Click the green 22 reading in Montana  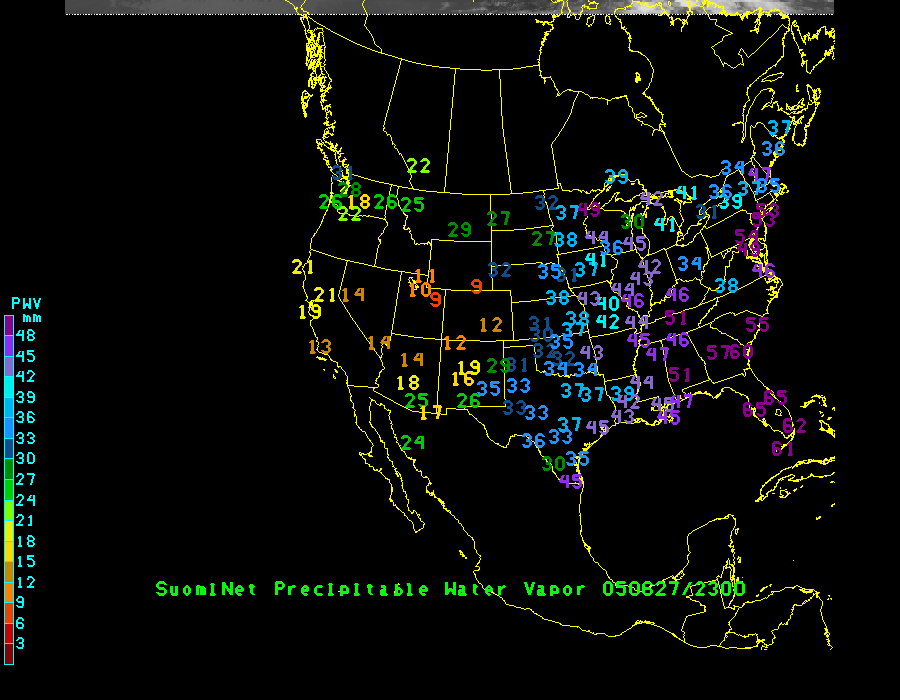point(418,166)
